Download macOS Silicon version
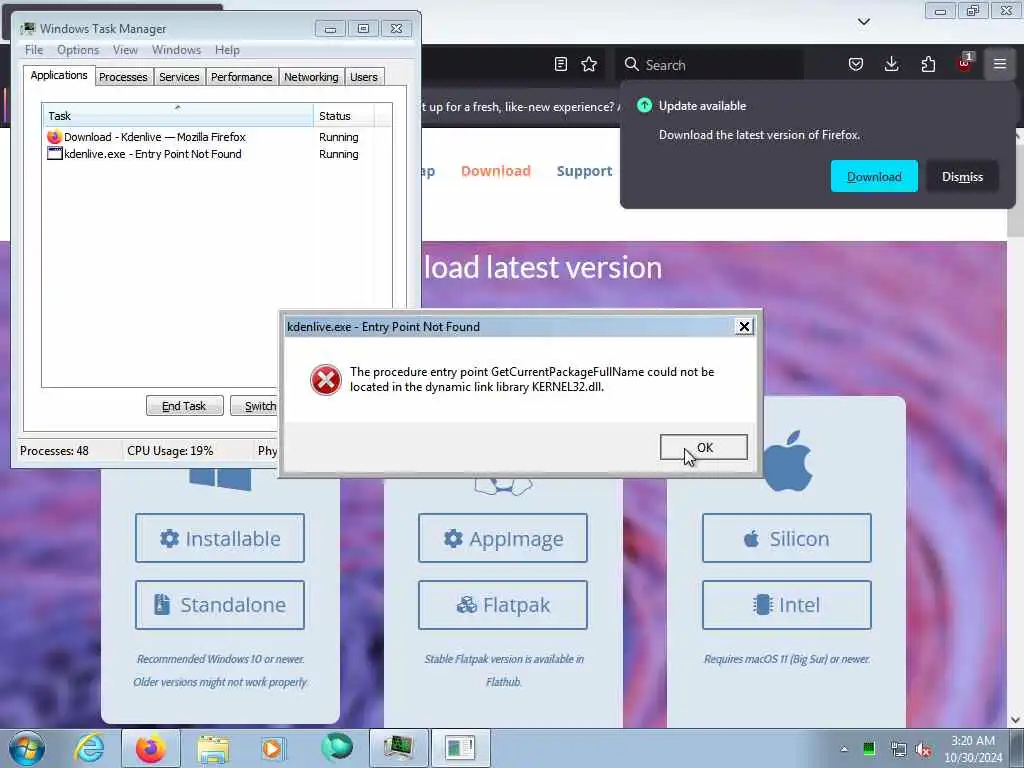Image resolution: width=1024 pixels, height=768 pixels. coord(787,538)
